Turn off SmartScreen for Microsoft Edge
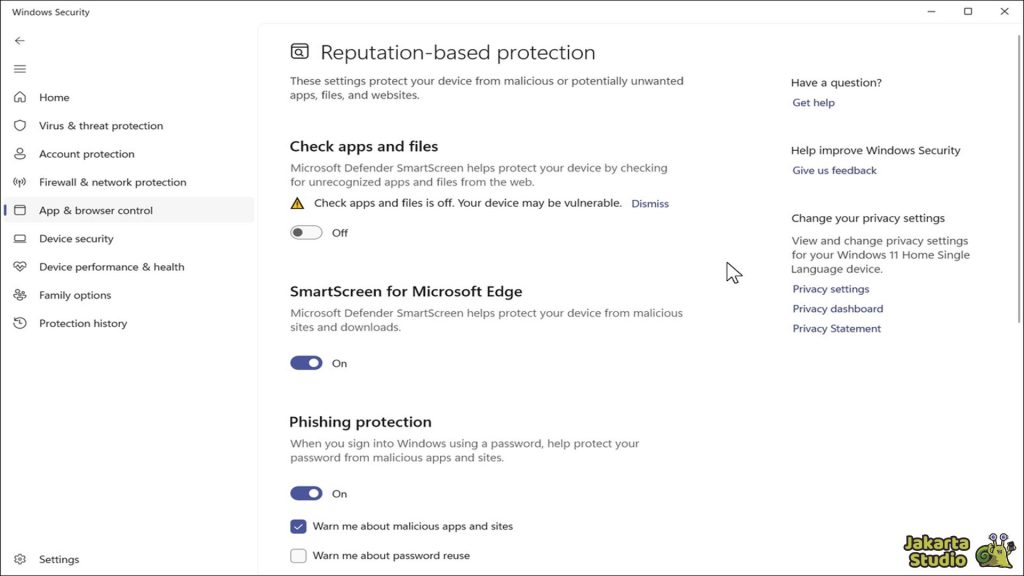Image resolution: width=1024 pixels, height=576 pixels. pos(306,362)
